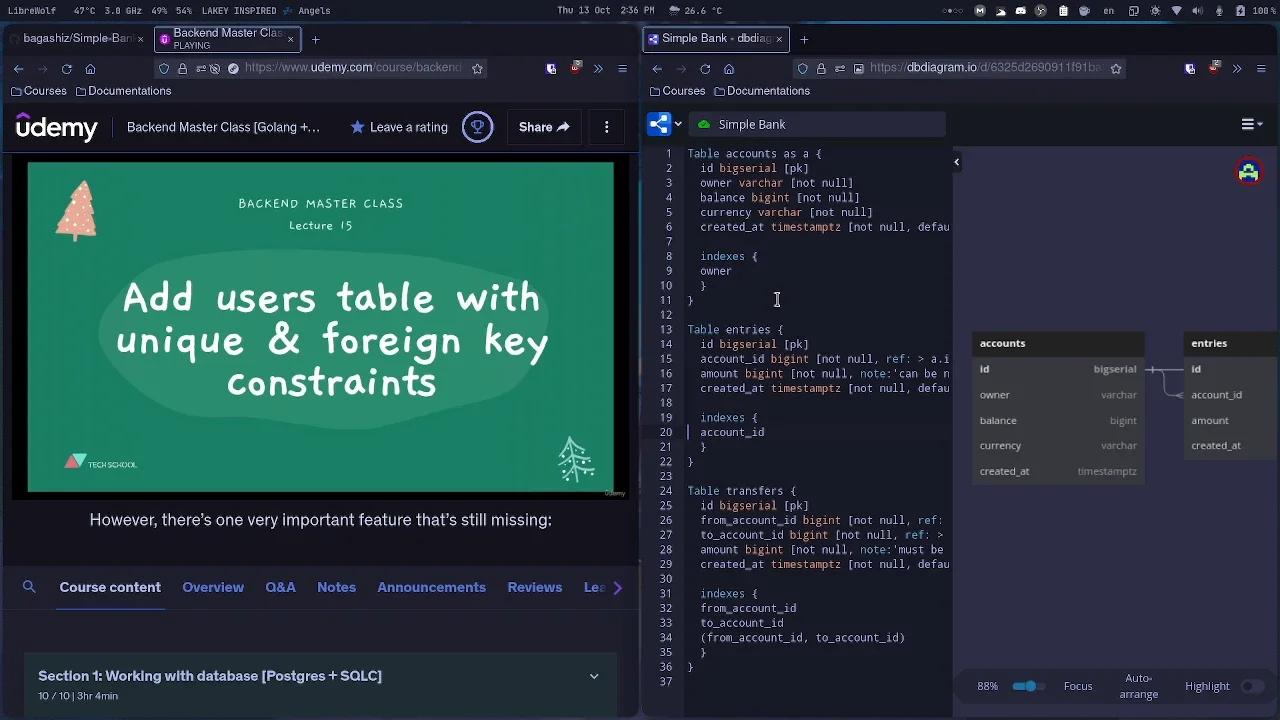Collapse Section 1: Working with database
The height and width of the screenshot is (720, 1280).
tap(594, 676)
